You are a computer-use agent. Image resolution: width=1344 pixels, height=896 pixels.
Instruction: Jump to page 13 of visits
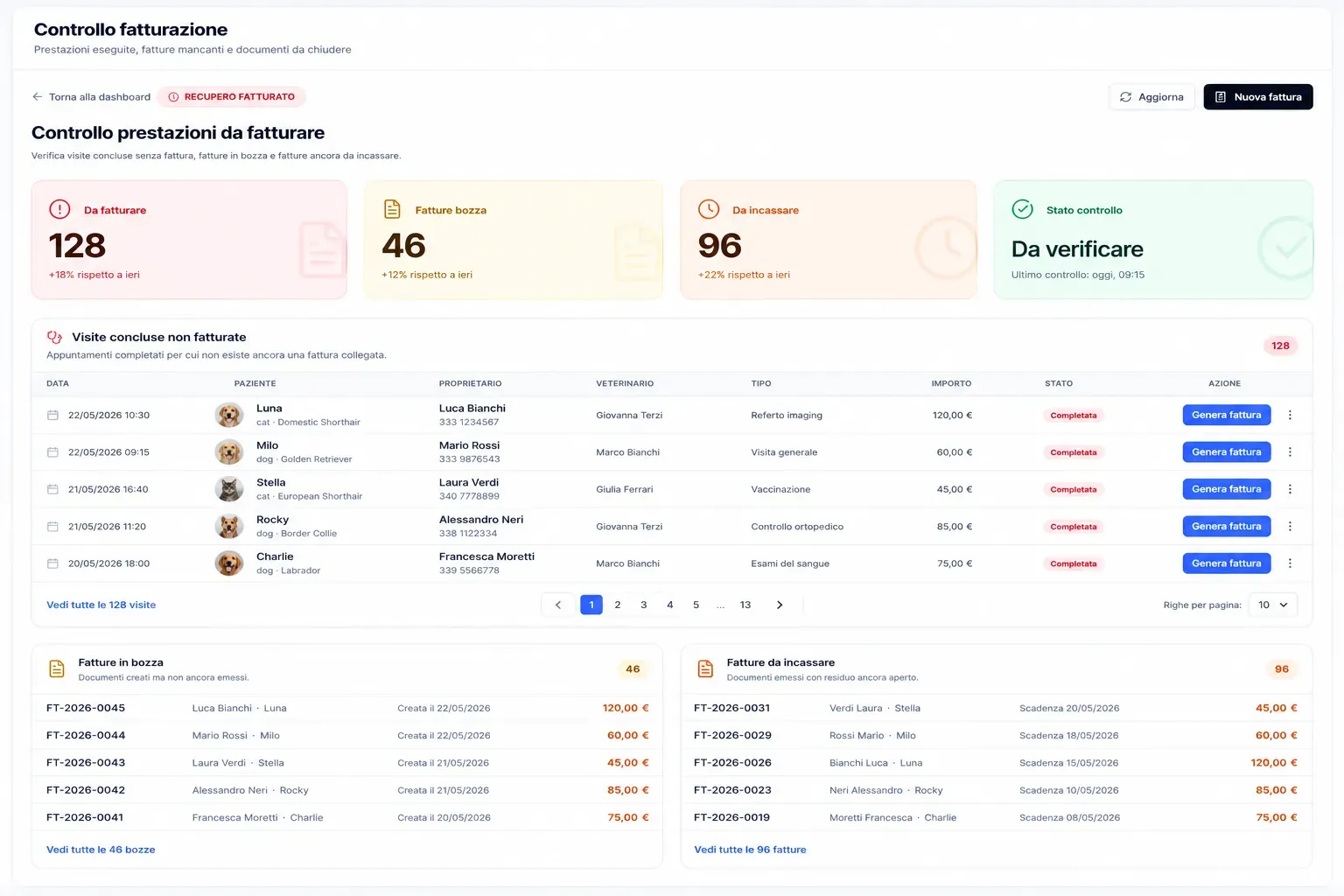pyautogui.click(x=745, y=605)
